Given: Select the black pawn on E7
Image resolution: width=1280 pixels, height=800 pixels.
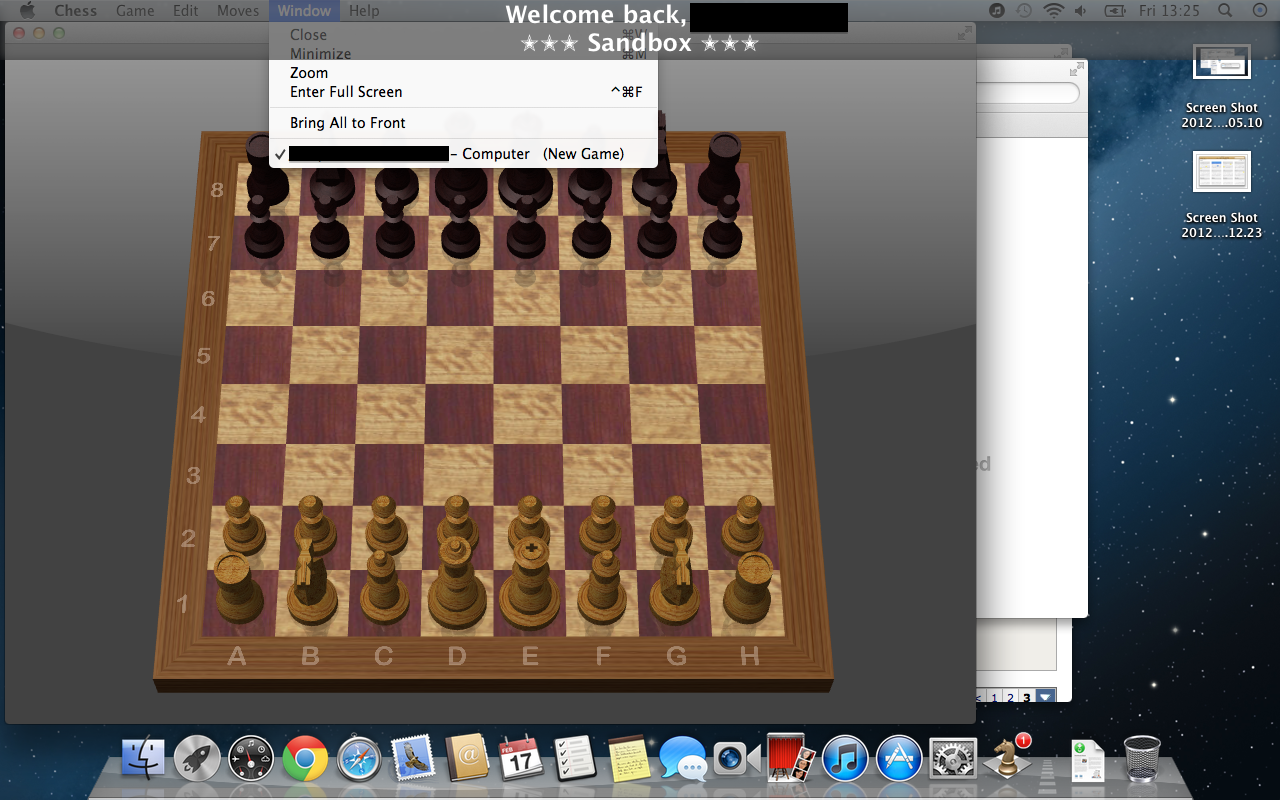Looking at the screenshot, I should (525, 226).
